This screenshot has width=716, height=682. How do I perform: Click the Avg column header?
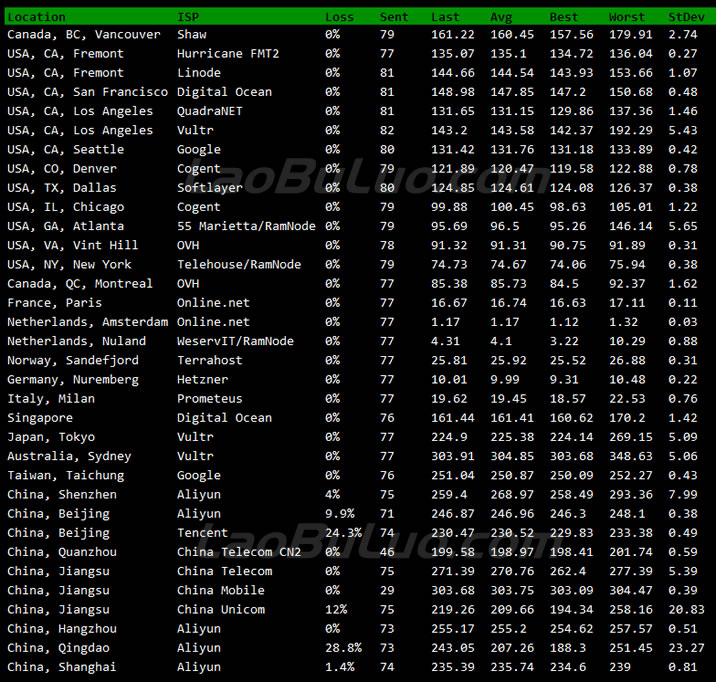coord(501,17)
